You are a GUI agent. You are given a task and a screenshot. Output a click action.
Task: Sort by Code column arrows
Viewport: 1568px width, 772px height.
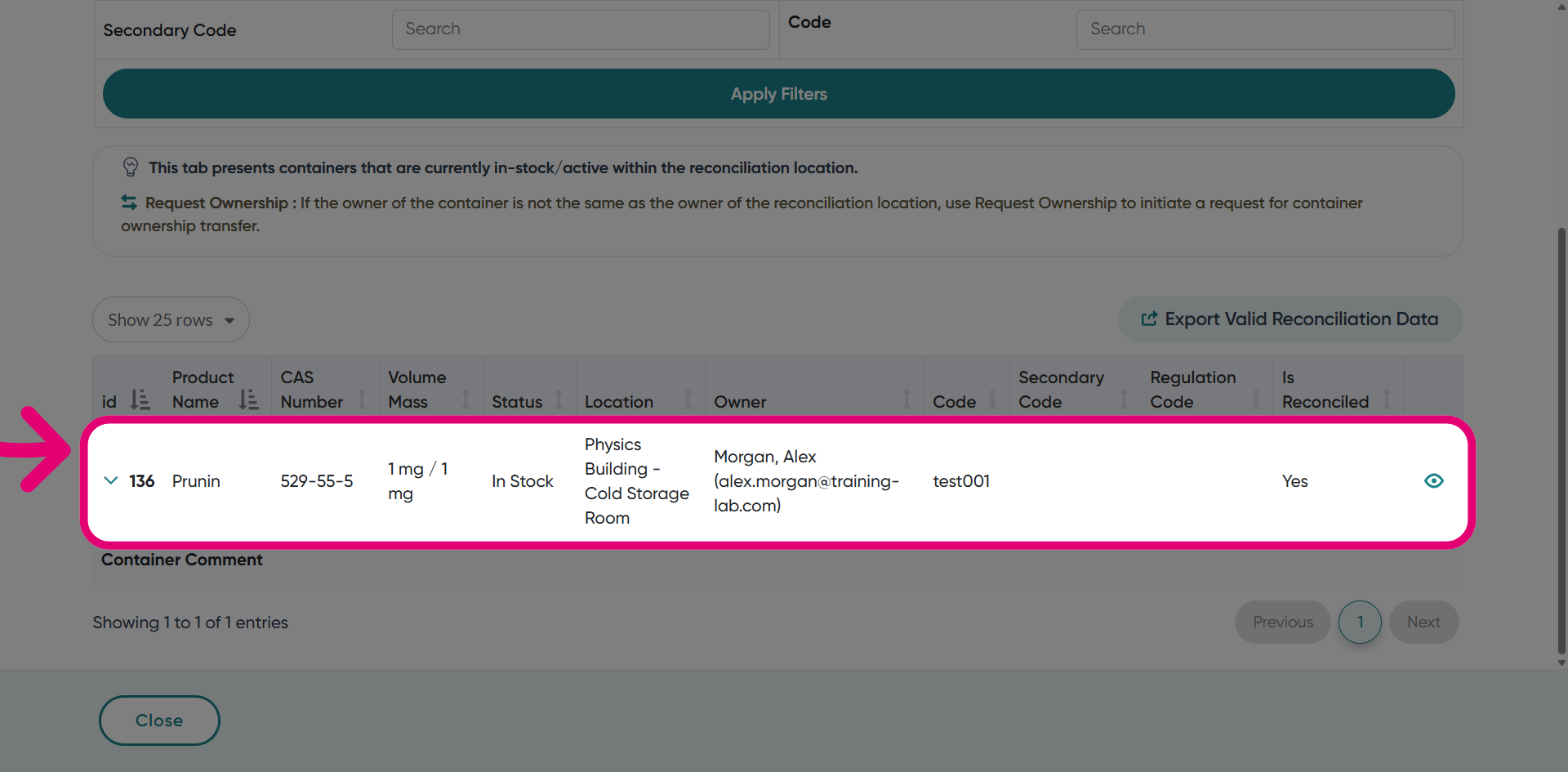pyautogui.click(x=992, y=399)
